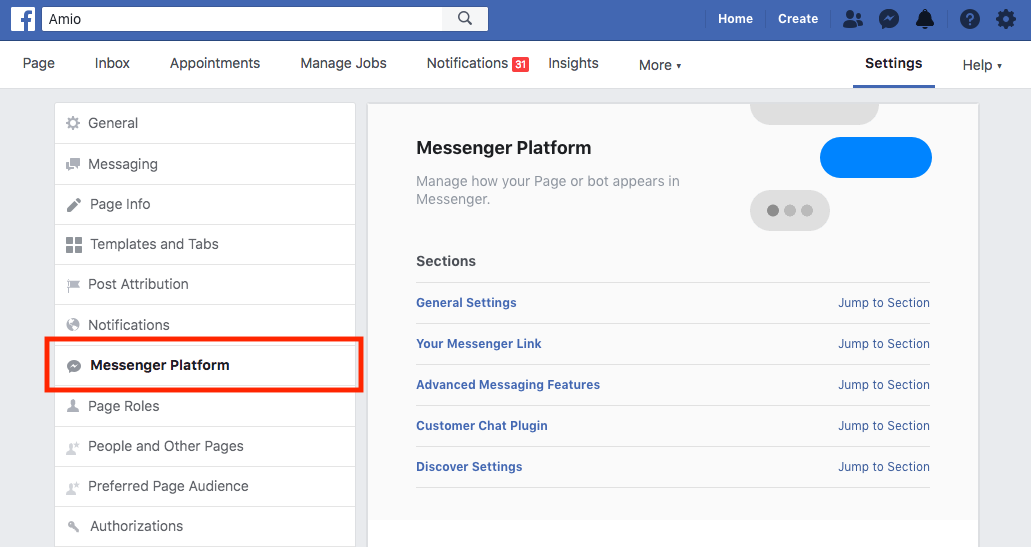Click Advanced Messaging Features link
This screenshot has height=547, width=1031.
tap(508, 385)
